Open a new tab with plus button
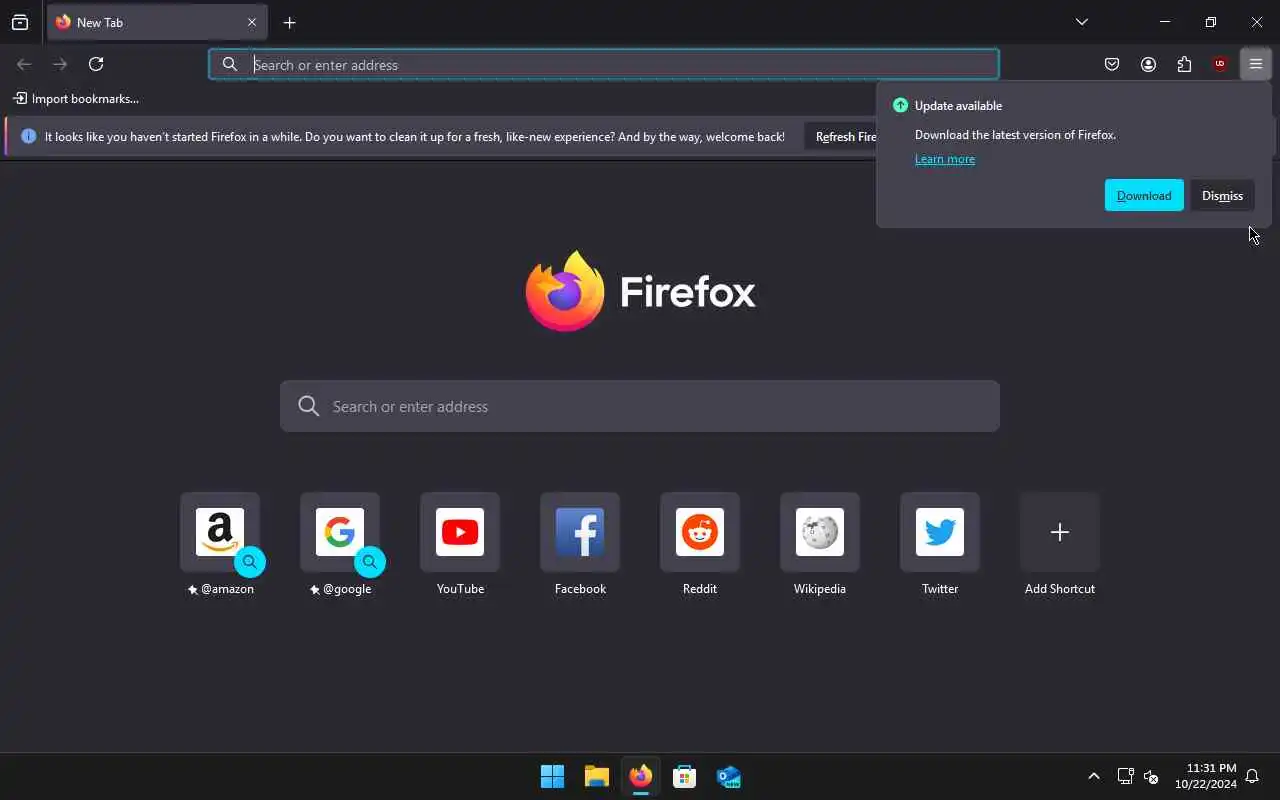Viewport: 1280px width, 800px height. pos(289,22)
